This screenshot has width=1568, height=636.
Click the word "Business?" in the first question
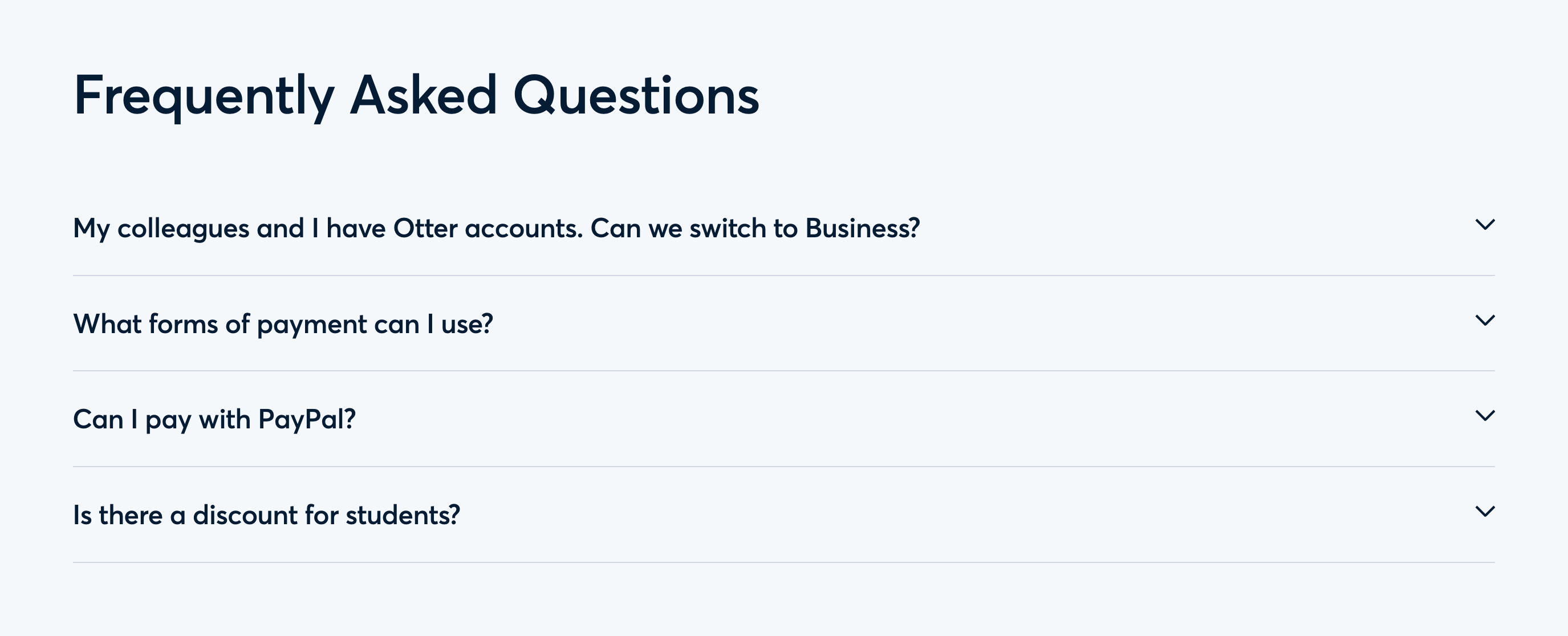pos(862,229)
